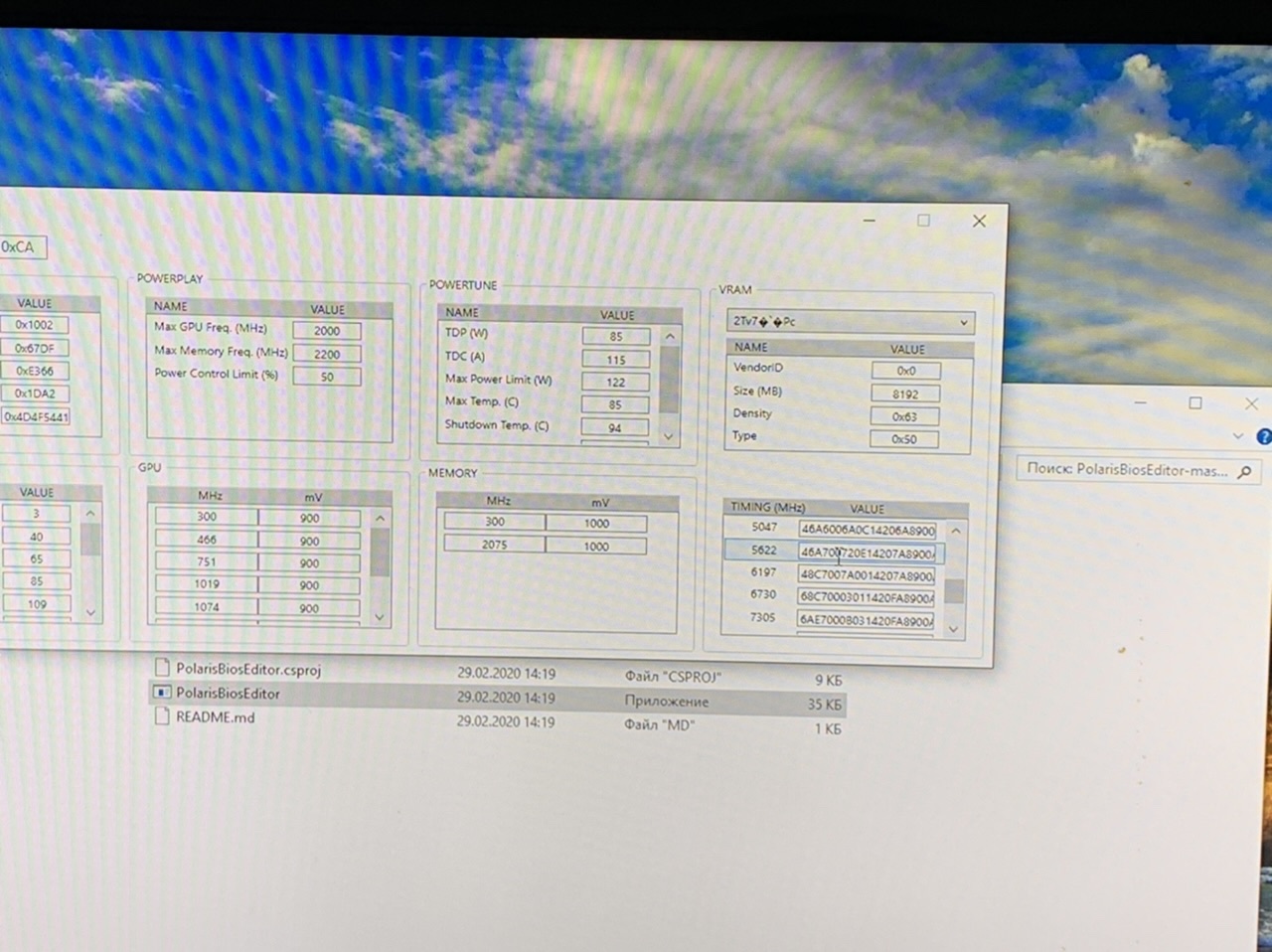Expand the Explorer ribbon with the chevron
The width and height of the screenshot is (1272, 952).
click(x=1237, y=436)
